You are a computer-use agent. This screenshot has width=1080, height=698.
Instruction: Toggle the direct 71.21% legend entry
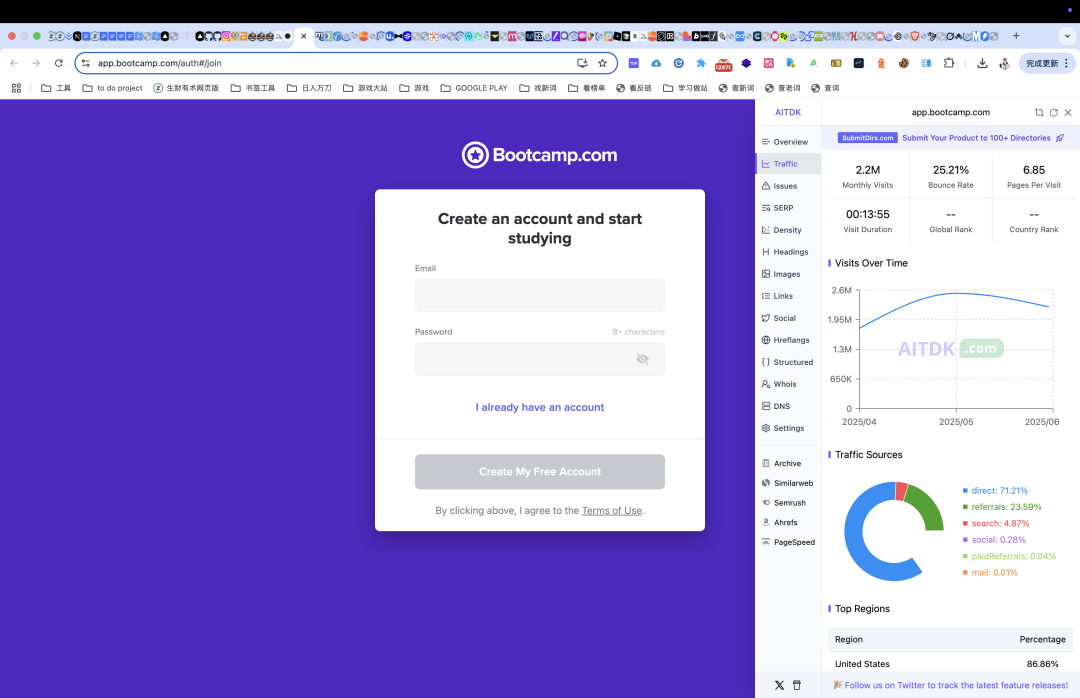tap(995, 491)
